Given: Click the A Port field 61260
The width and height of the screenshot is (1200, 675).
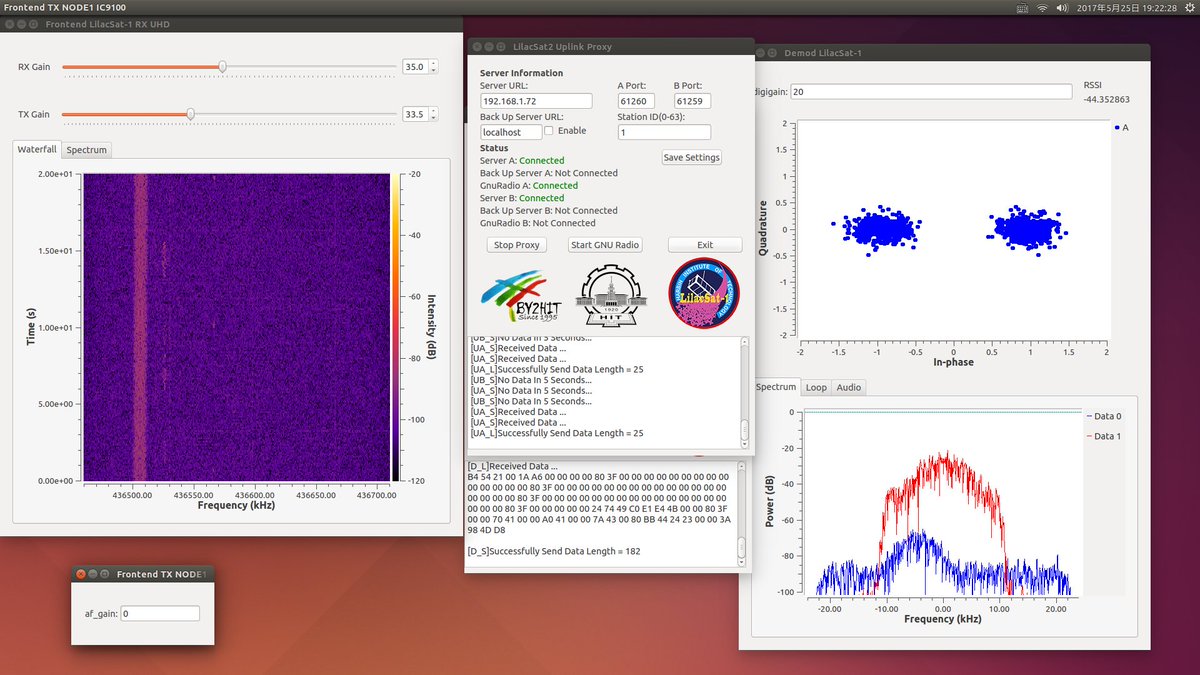Looking at the screenshot, I should 637,101.
